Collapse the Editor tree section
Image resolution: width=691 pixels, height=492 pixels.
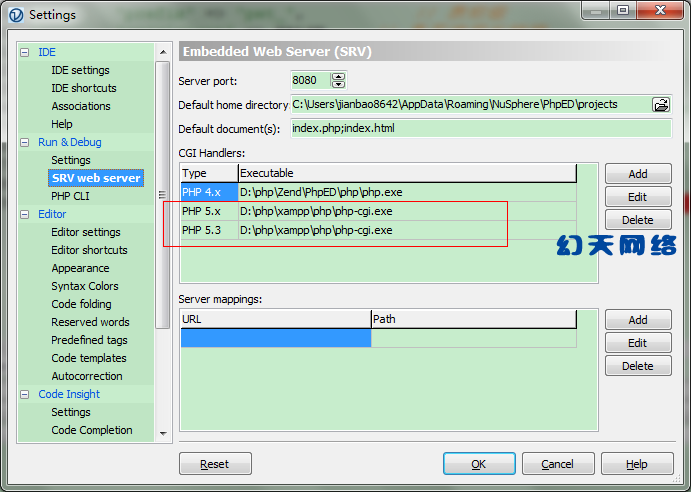(25, 214)
